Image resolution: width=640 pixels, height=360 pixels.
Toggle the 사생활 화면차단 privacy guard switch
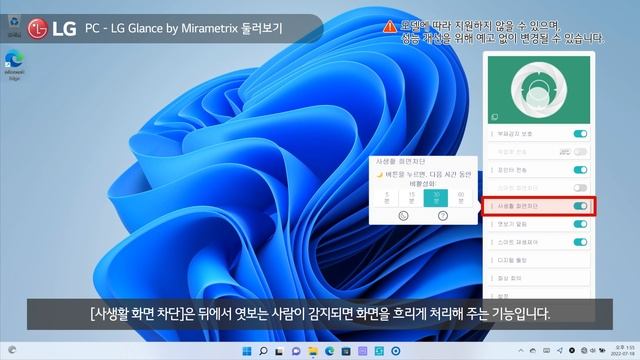580,206
